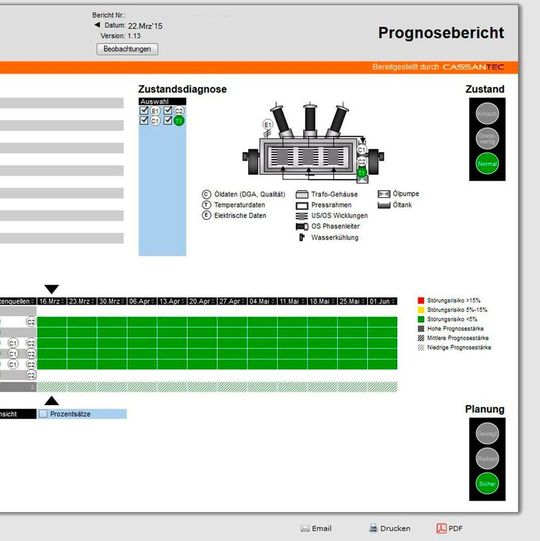Open the Datenquellen column header
Viewport: 540px width, 541px height.
tap(18, 301)
